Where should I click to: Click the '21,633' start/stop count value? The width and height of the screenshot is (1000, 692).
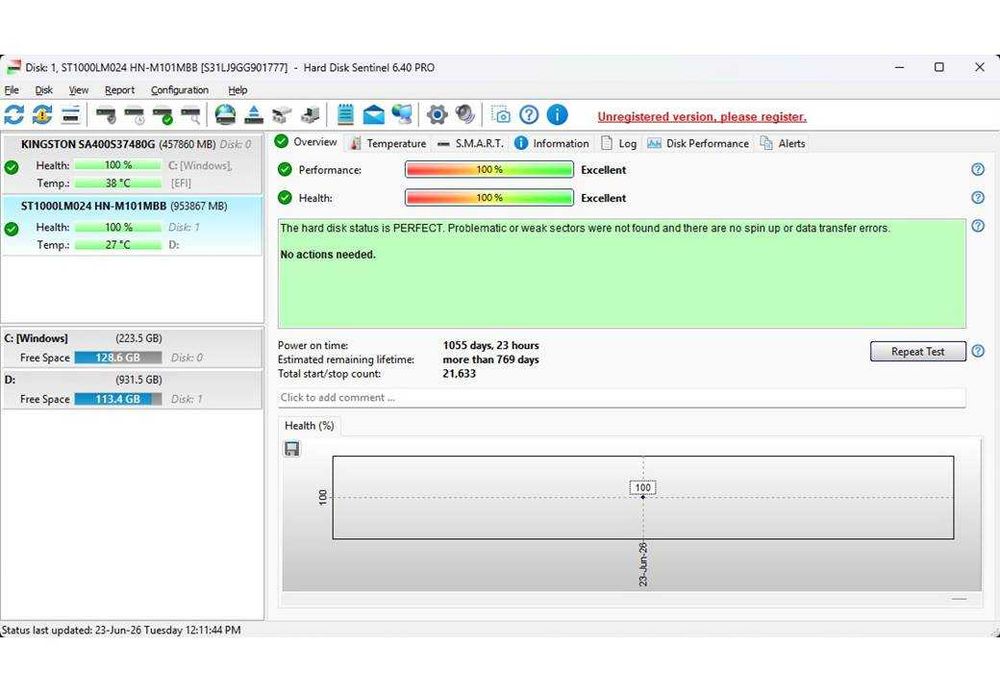pyautogui.click(x=459, y=374)
